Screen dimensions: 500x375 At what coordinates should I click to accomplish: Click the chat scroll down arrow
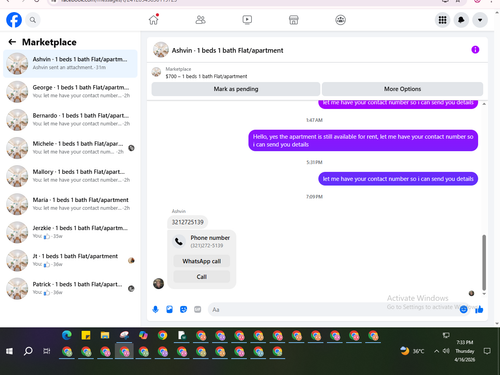(484, 294)
